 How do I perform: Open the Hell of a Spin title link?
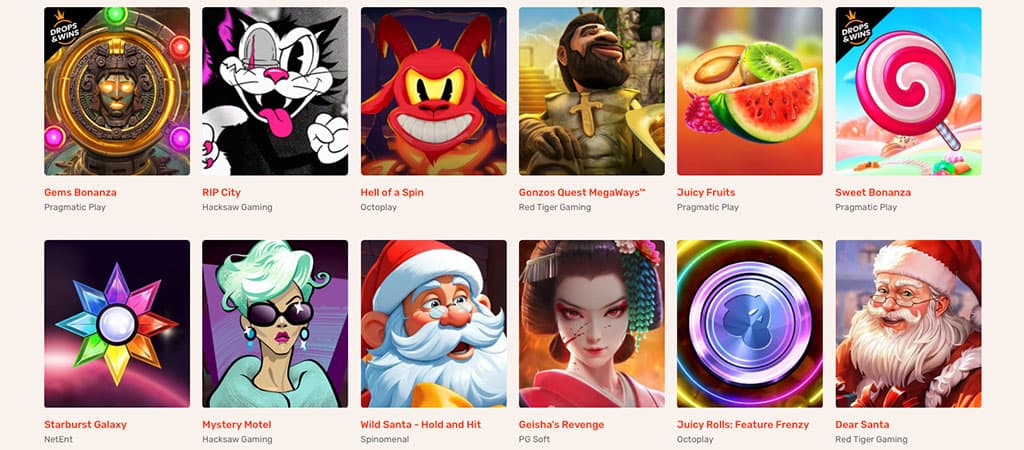tap(392, 193)
